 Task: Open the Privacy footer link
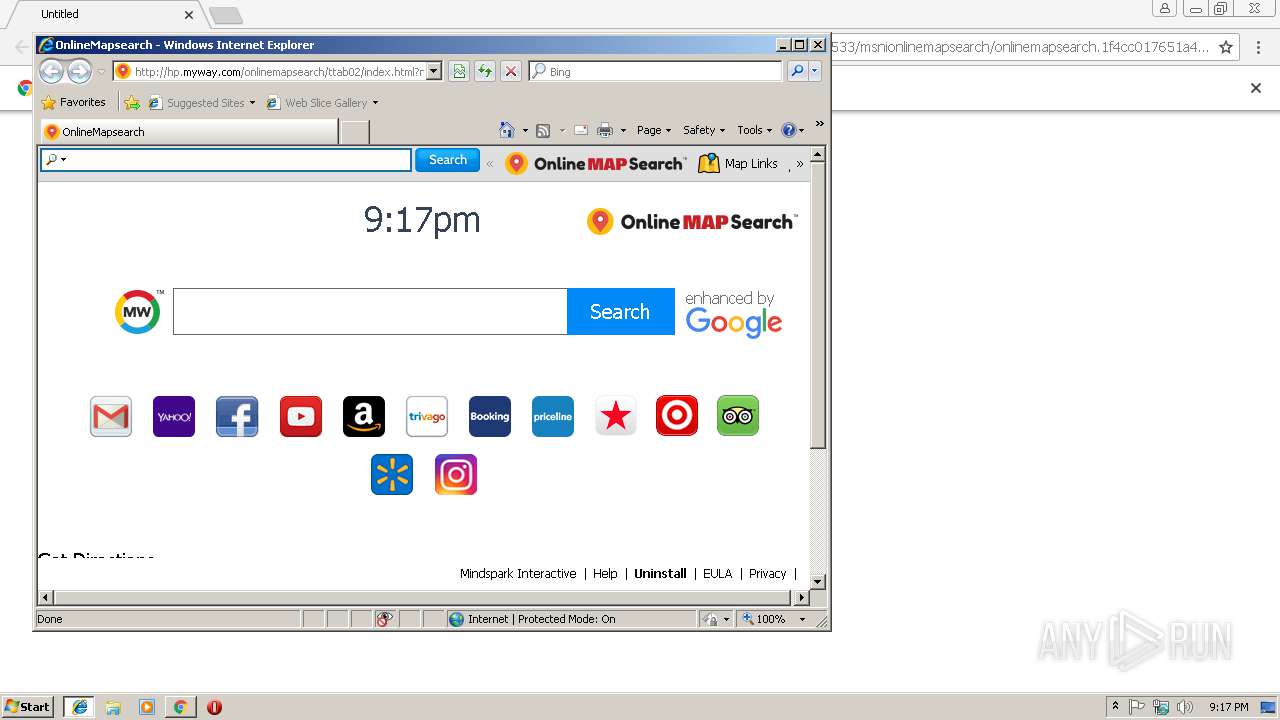[x=767, y=574]
